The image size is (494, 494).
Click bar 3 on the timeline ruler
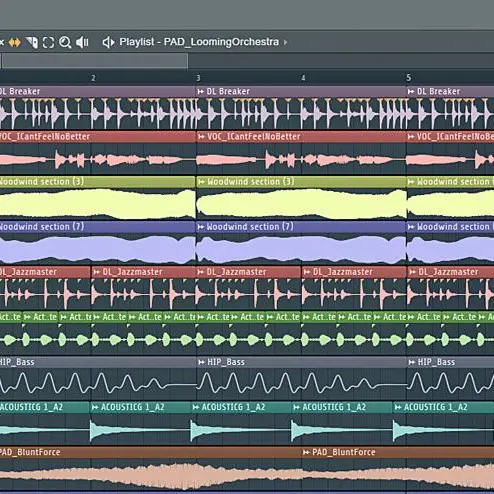(x=198, y=78)
